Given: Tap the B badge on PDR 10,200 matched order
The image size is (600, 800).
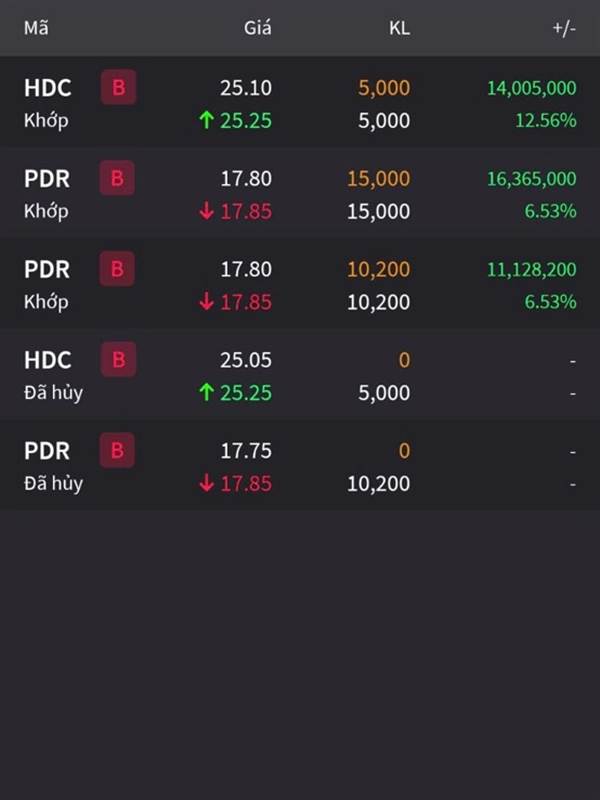Looking at the screenshot, I should [117, 268].
